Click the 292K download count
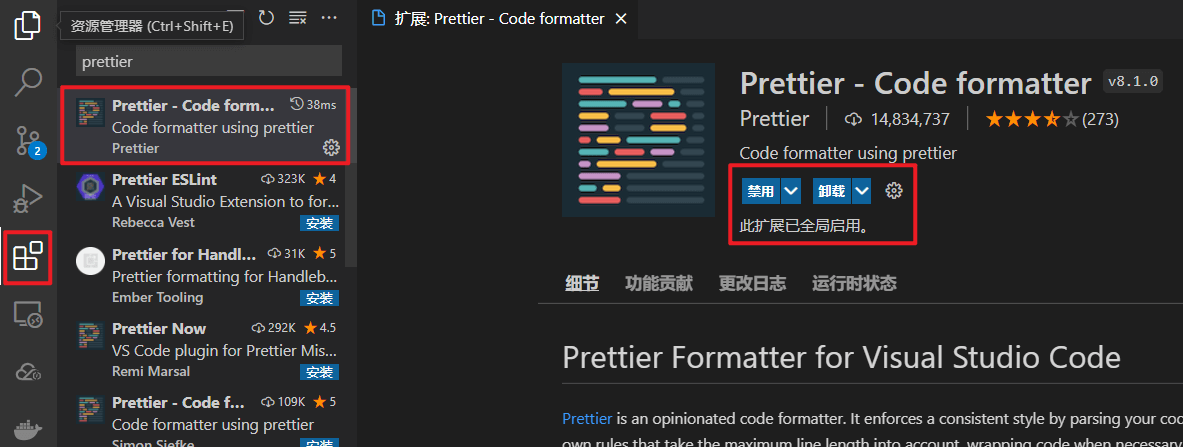The height and width of the screenshot is (447, 1183). (274, 328)
